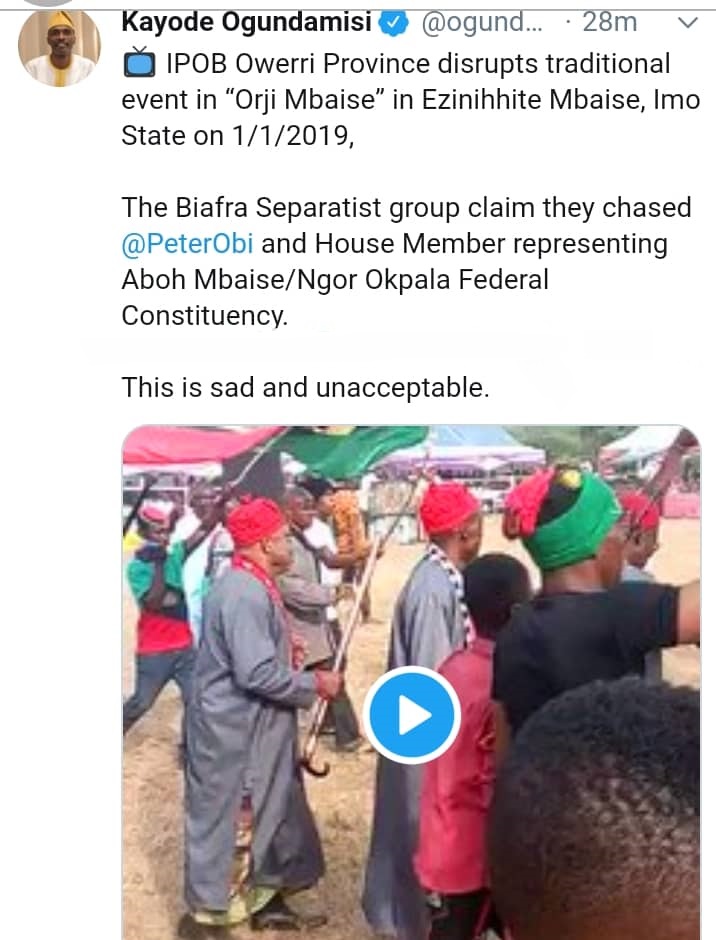Click the TV emoji icon in tweet
Image resolution: width=716 pixels, height=940 pixels.
(x=140, y=66)
